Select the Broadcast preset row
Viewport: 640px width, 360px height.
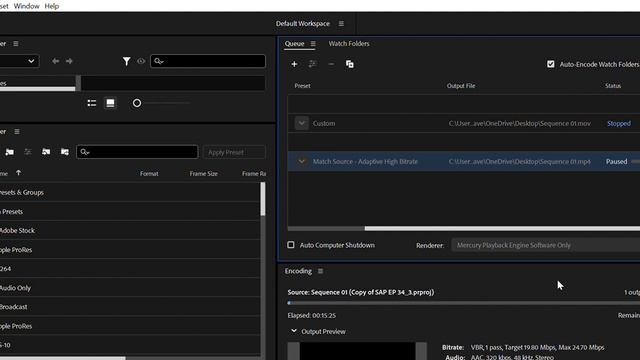point(130,307)
